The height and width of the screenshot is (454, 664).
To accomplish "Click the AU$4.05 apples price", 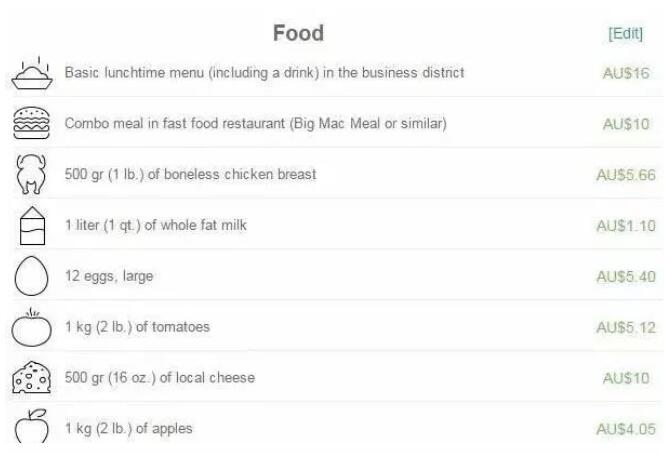I will click(x=626, y=428).
